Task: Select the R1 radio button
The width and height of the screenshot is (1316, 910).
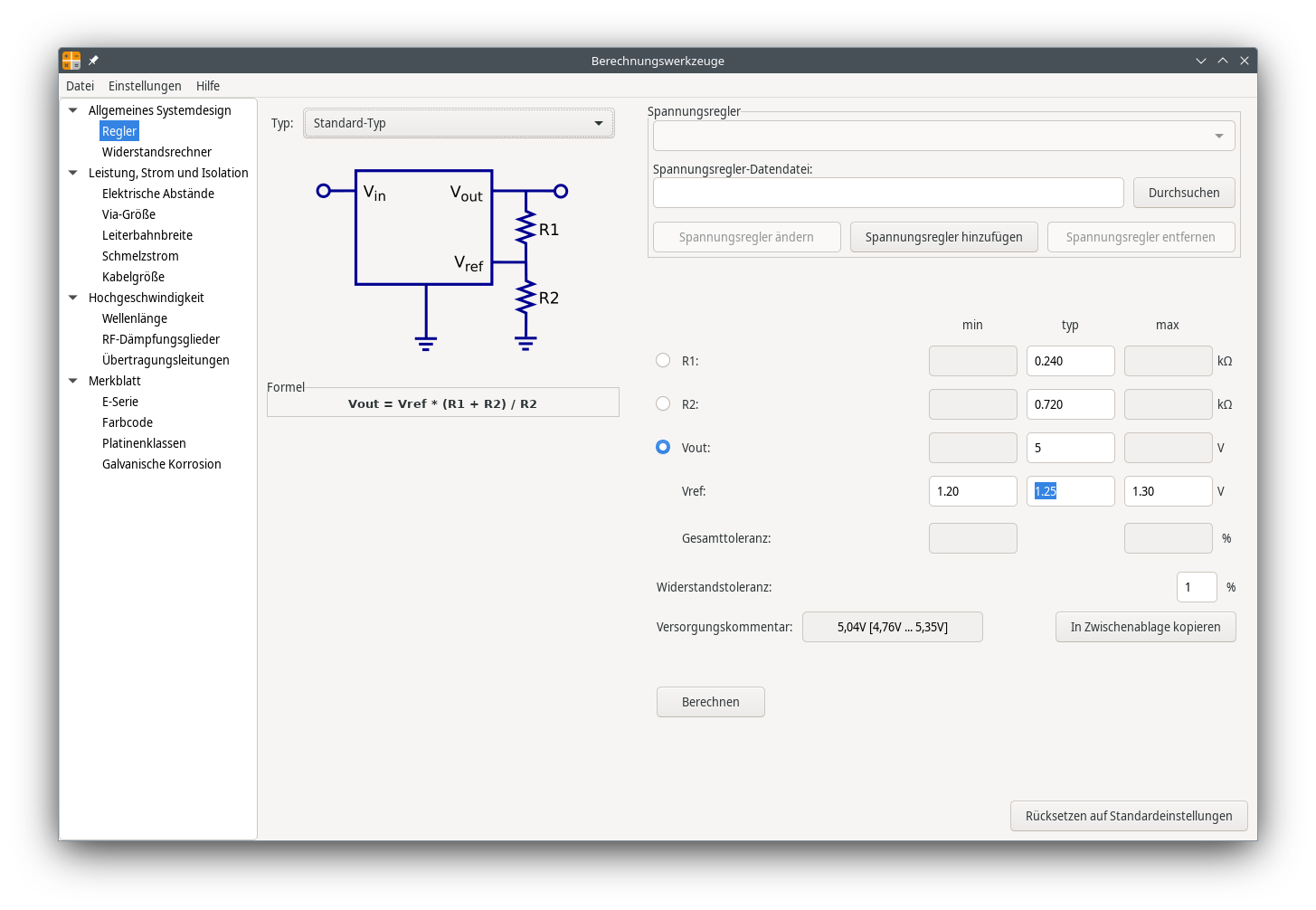Action: (x=663, y=360)
